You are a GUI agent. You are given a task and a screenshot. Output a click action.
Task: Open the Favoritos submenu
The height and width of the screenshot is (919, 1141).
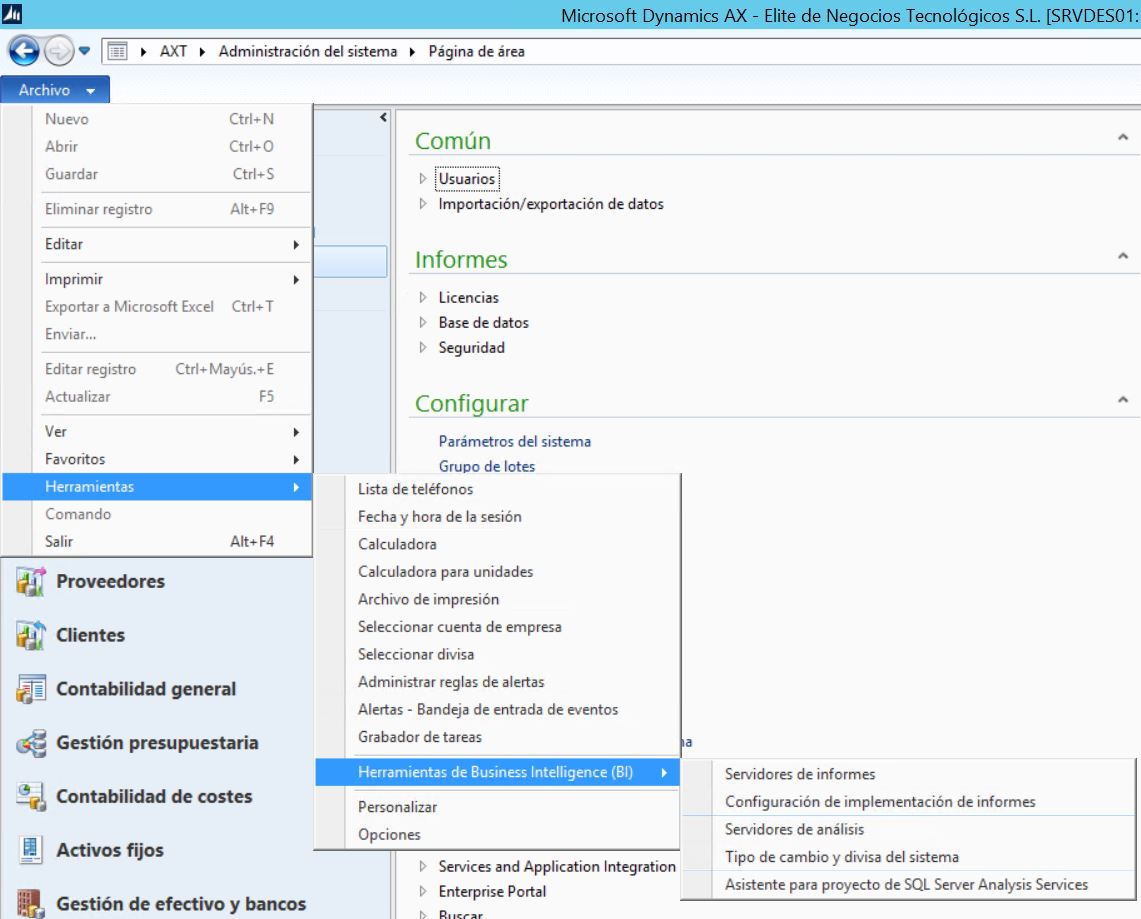157,459
